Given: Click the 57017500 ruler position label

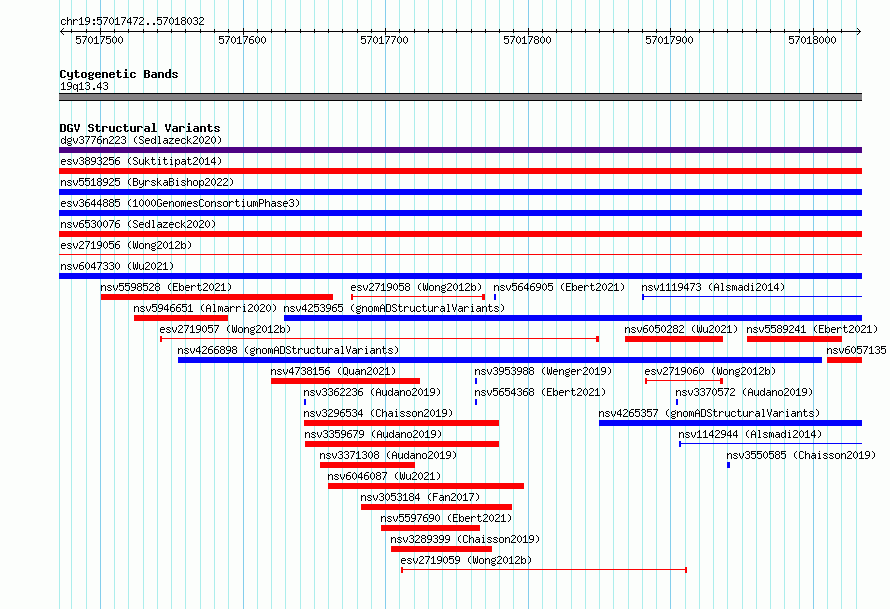Looking at the screenshot, I should pyautogui.click(x=99, y=40).
